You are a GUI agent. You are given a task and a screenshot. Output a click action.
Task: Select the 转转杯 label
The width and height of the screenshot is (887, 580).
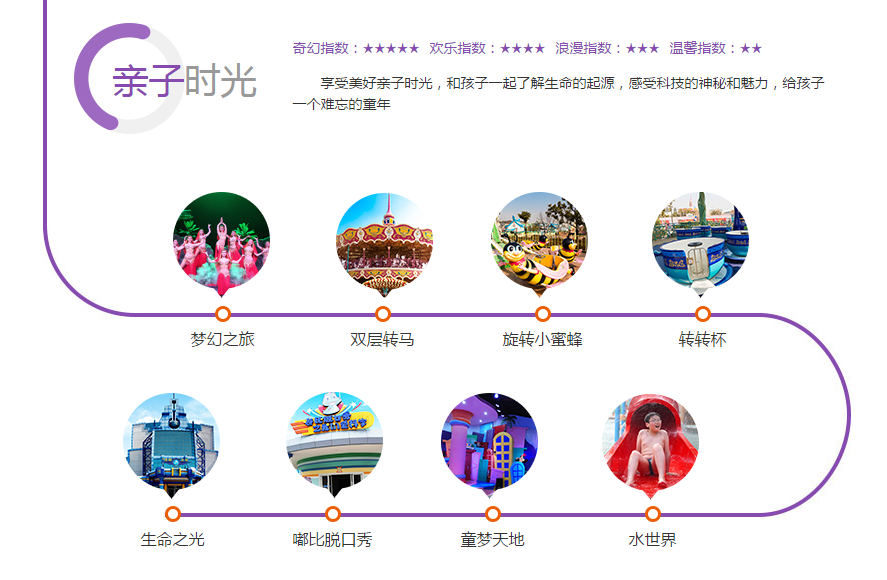[x=703, y=340]
